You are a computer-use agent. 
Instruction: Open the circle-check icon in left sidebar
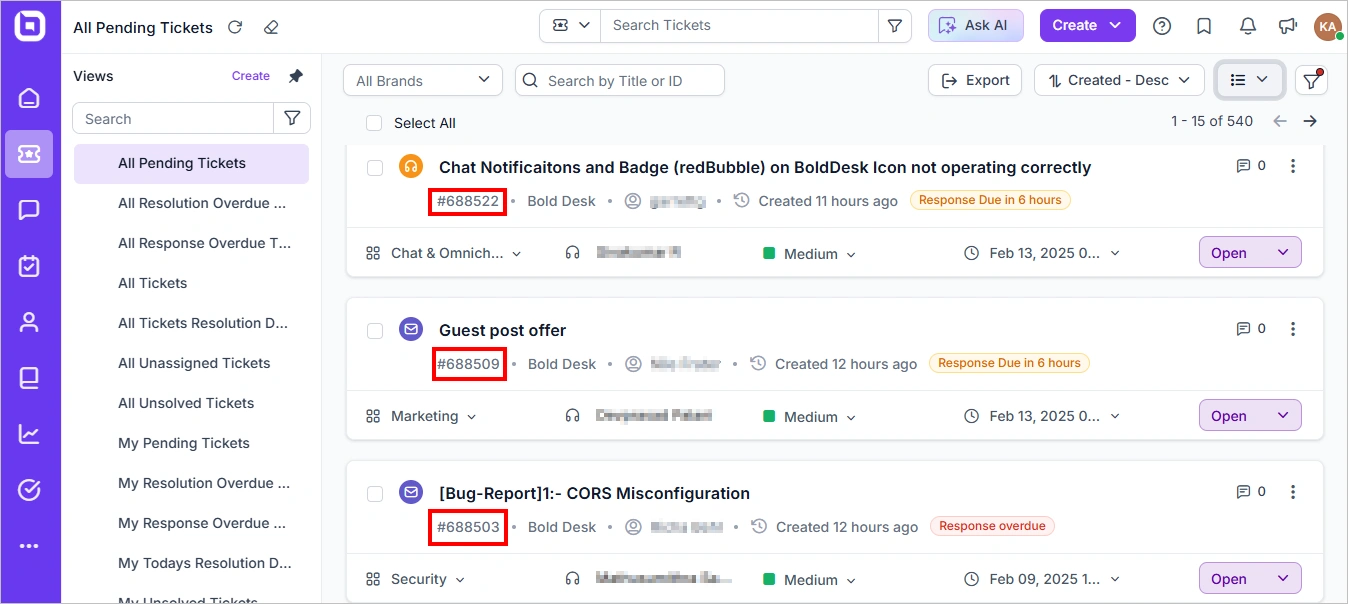pyautogui.click(x=29, y=490)
